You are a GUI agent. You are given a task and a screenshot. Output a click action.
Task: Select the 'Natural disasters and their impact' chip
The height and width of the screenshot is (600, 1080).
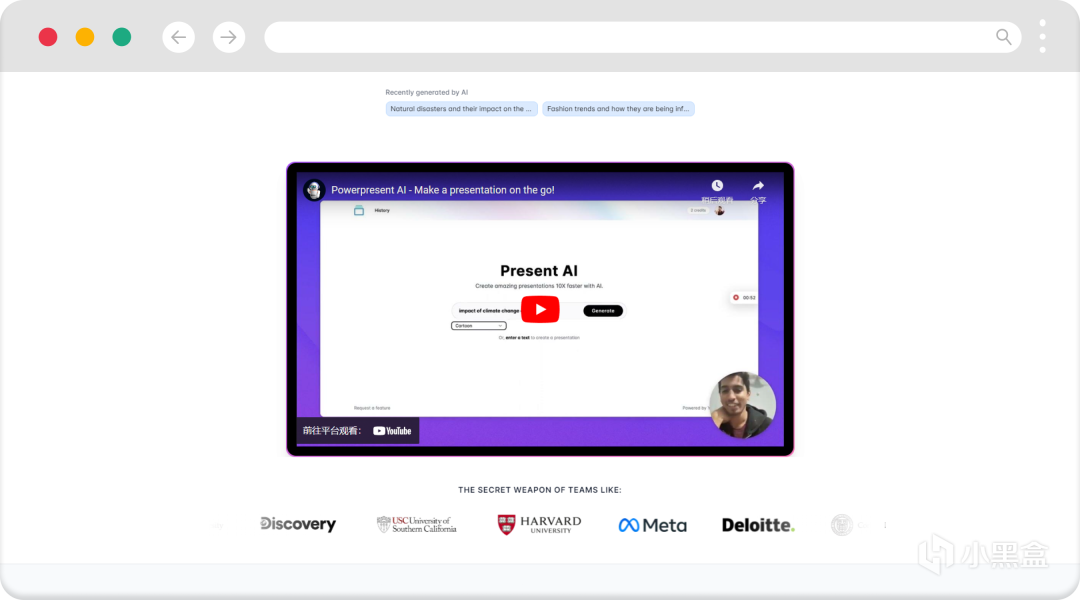(x=461, y=109)
